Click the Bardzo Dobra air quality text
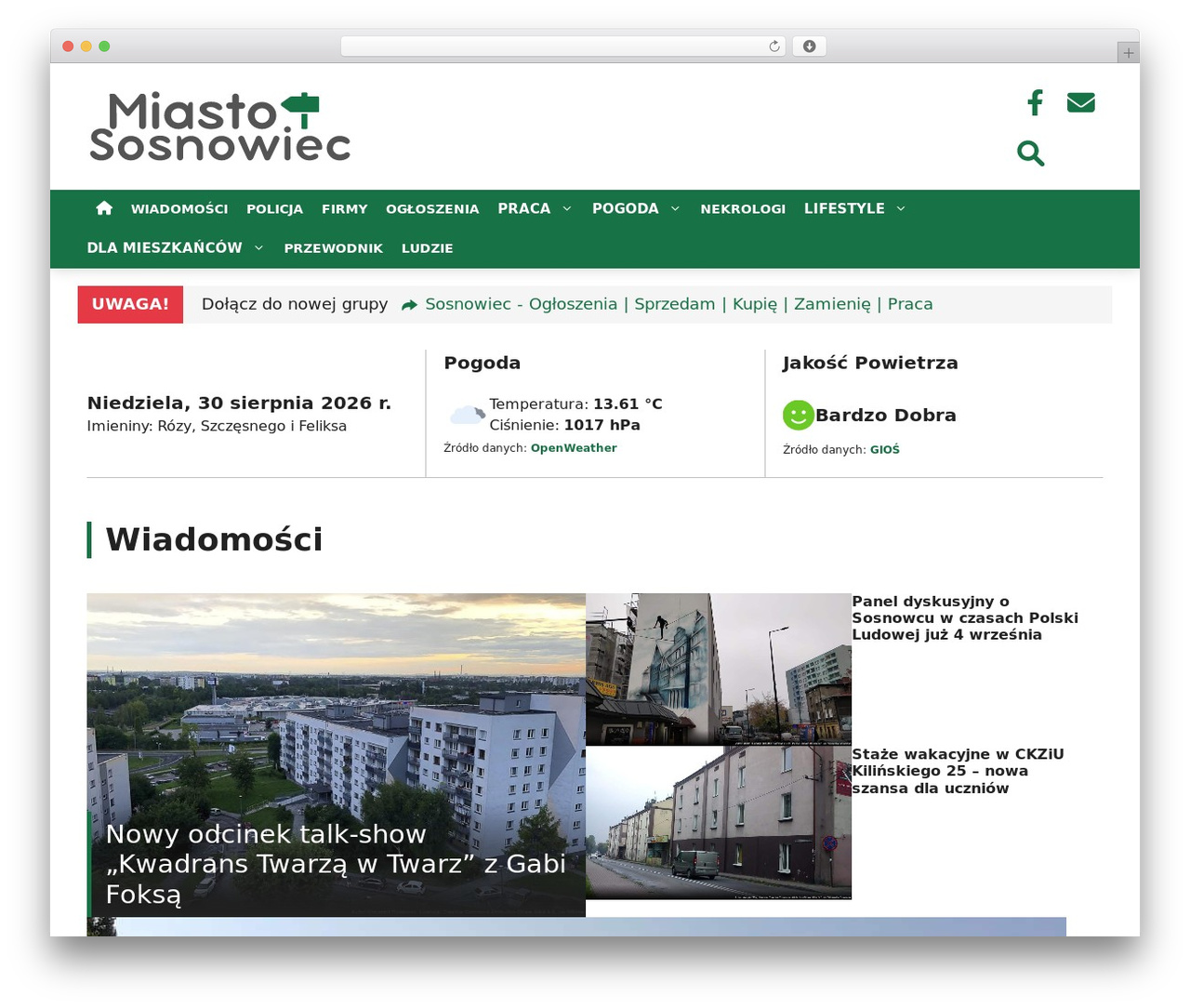 886,415
